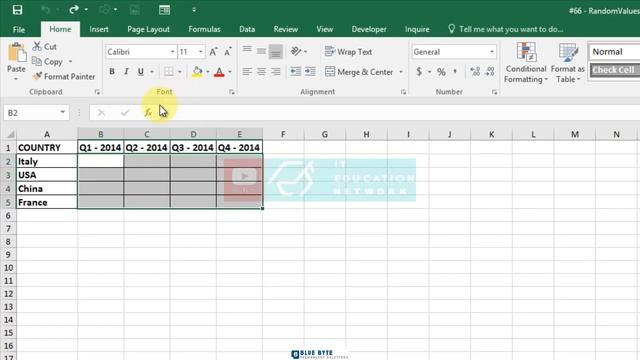Apply Percent Style format
The width and height of the screenshot is (640, 360).
pyautogui.click(x=441, y=72)
